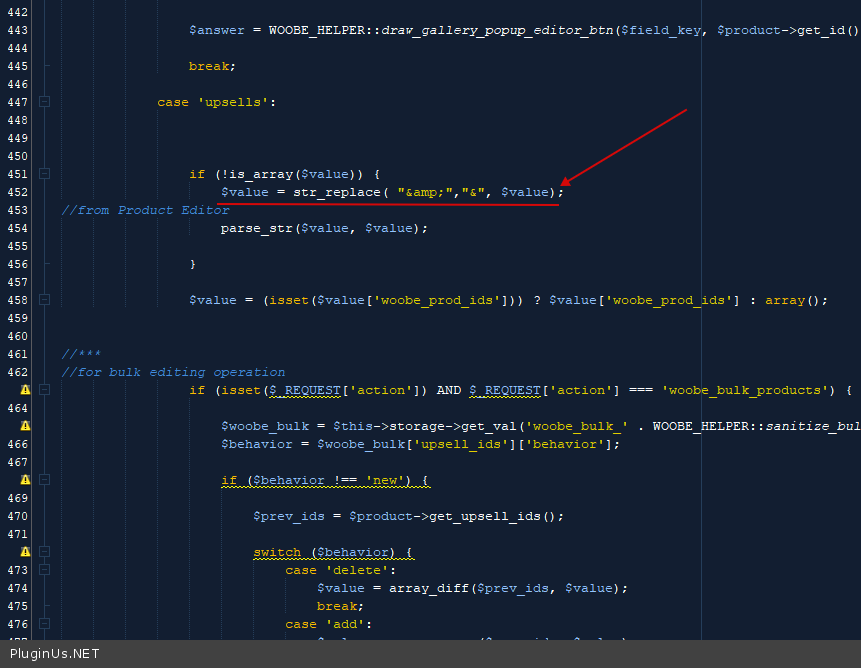This screenshot has height=668, width=861.
Task: Collapse the switch ($behavior) block fold marker
Action: (x=44, y=552)
